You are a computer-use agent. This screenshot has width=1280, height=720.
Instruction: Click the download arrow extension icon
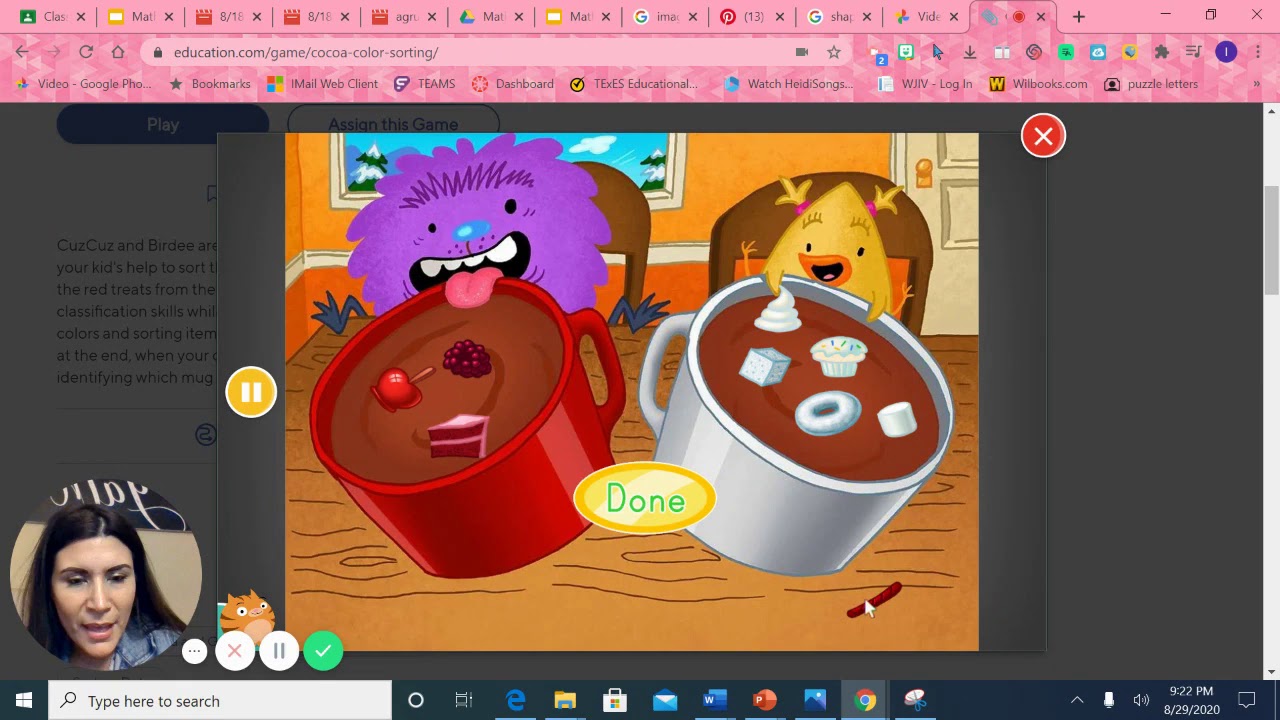pos(969,52)
